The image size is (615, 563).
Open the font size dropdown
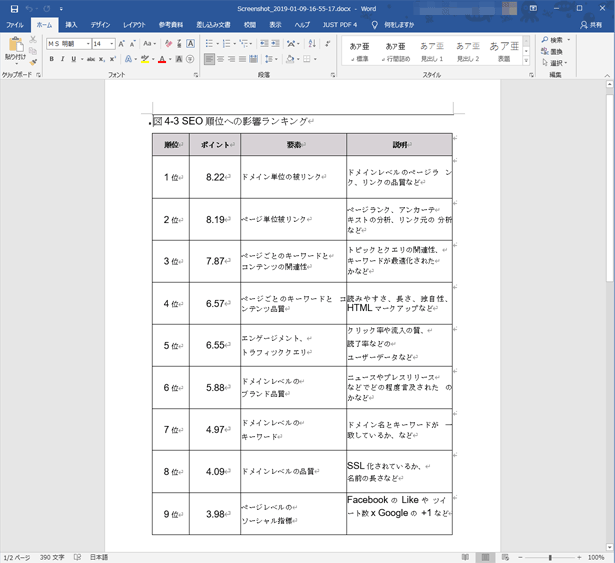[112, 44]
